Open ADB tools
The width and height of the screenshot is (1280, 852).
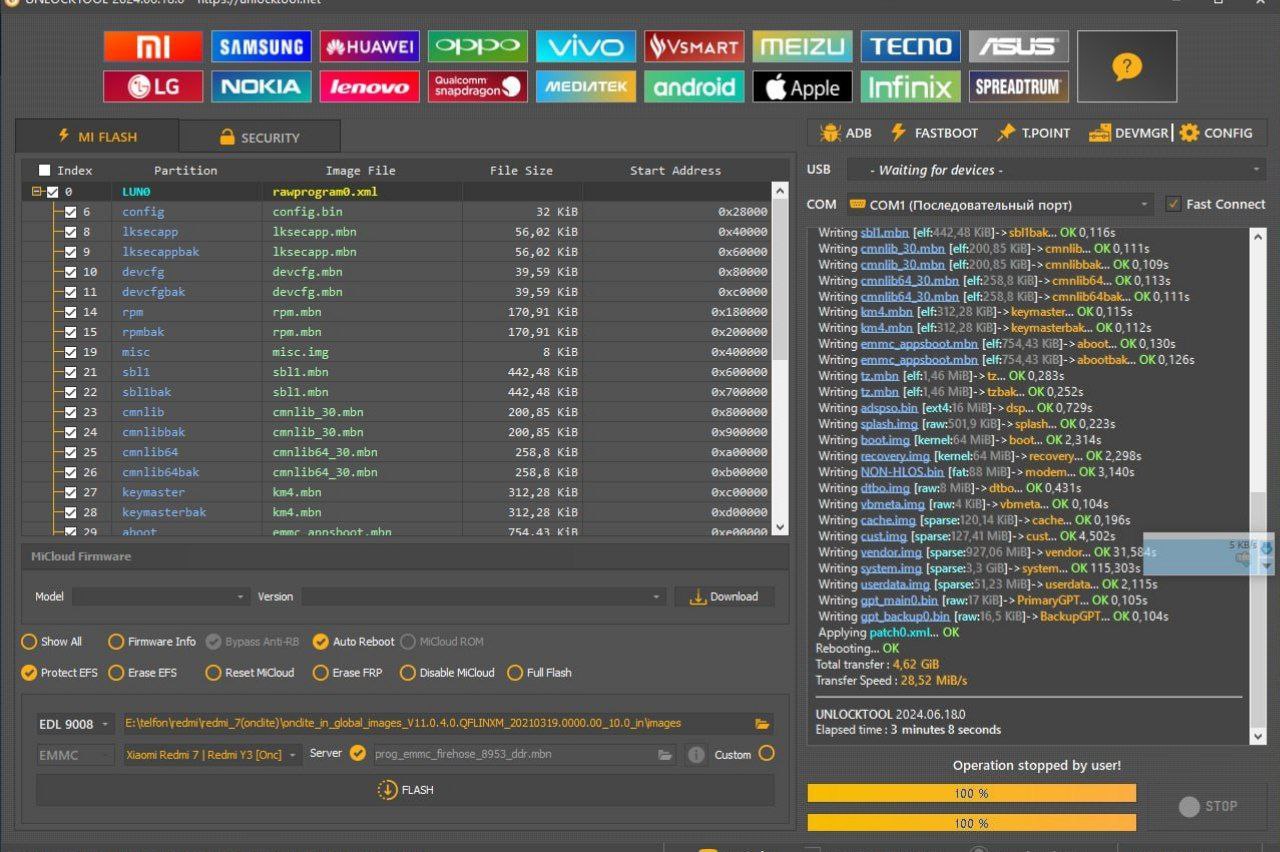pyautogui.click(x=845, y=132)
